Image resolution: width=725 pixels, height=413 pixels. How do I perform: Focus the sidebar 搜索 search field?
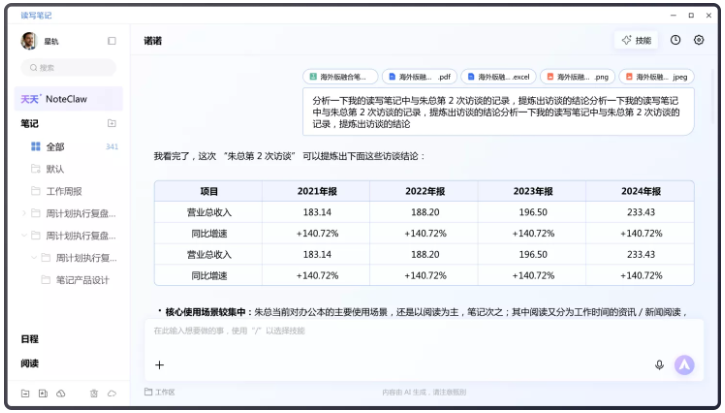click(68, 68)
